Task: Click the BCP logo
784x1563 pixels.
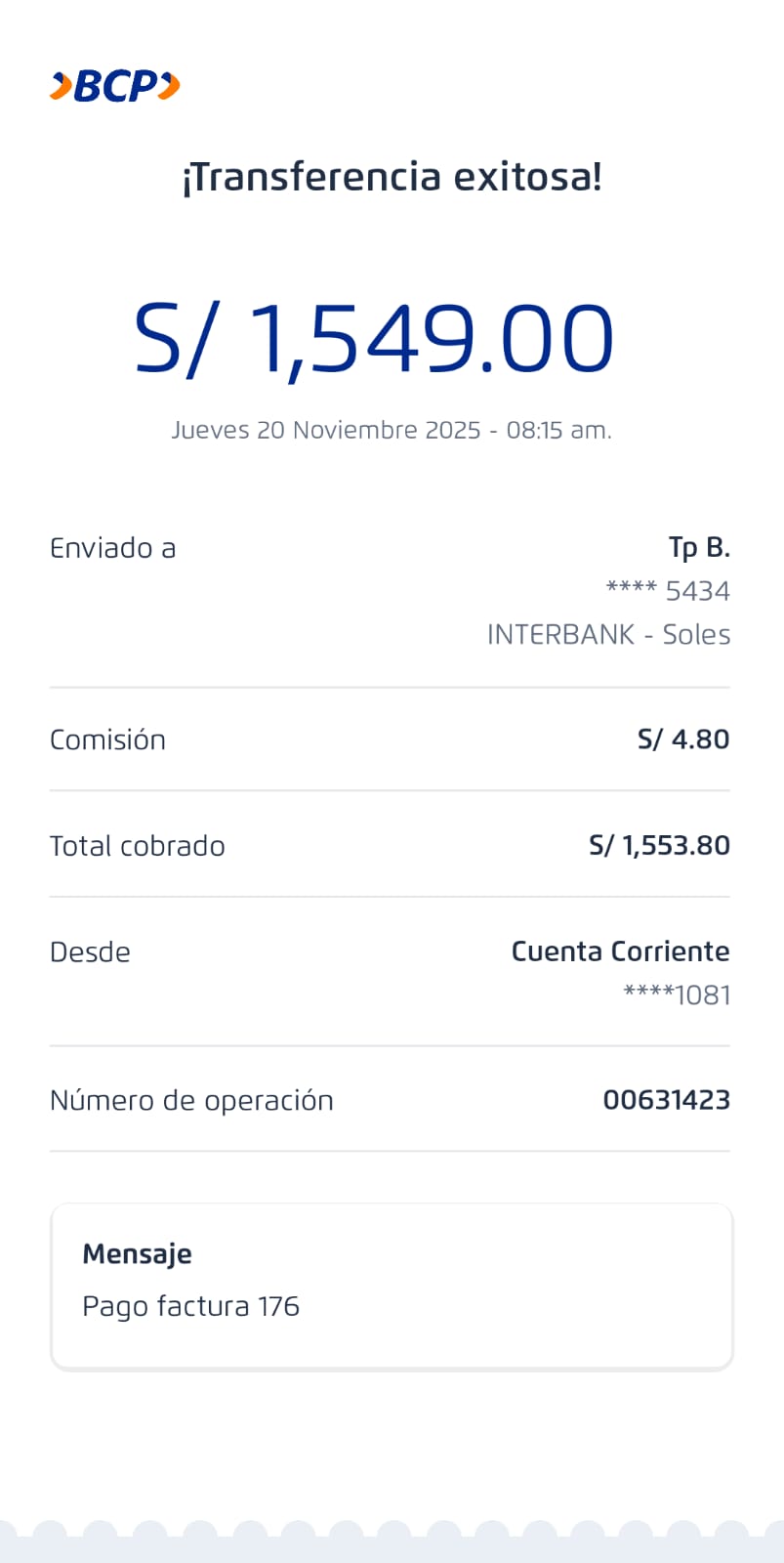Action: coord(115,86)
